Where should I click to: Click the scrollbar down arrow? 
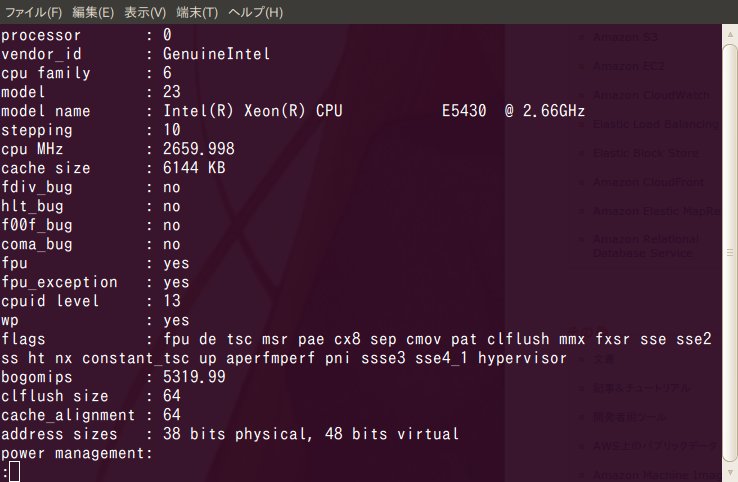pyautogui.click(x=730, y=472)
